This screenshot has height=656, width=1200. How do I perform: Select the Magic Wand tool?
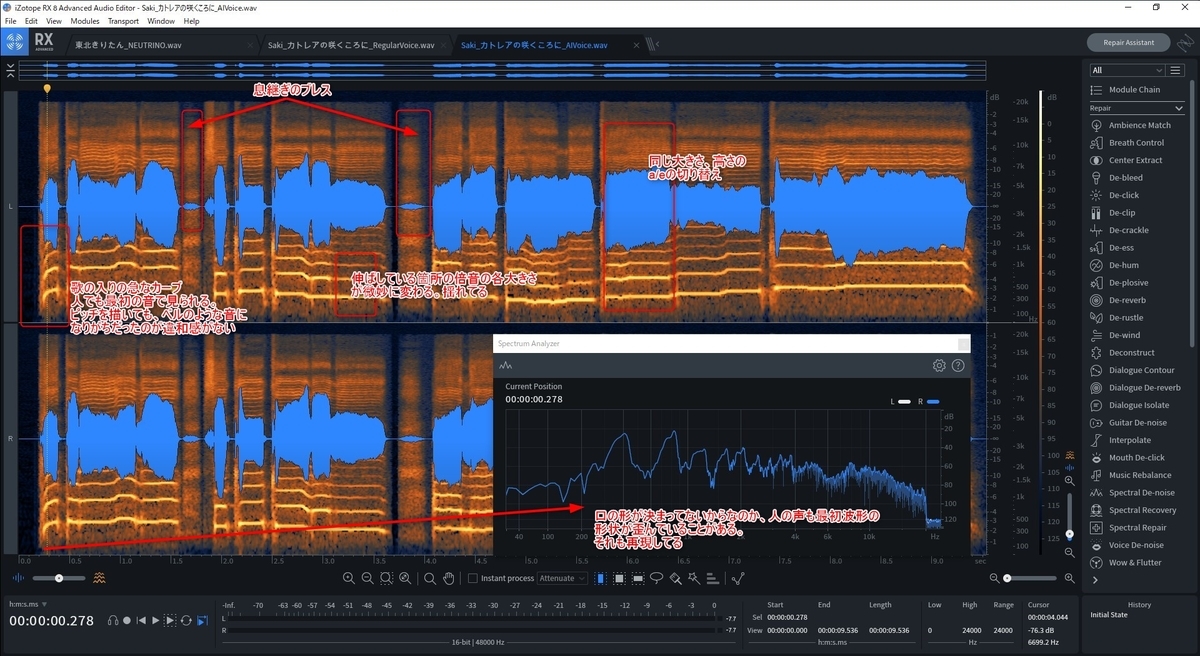694,578
